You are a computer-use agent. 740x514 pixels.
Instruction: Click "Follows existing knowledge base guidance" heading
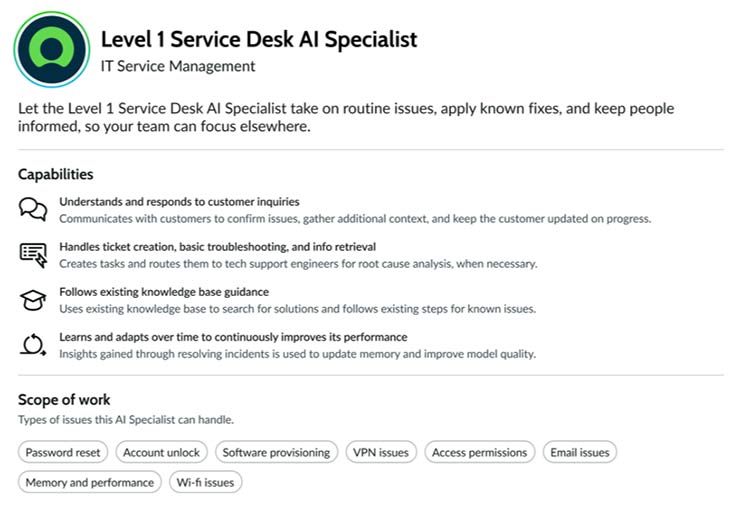click(x=164, y=292)
